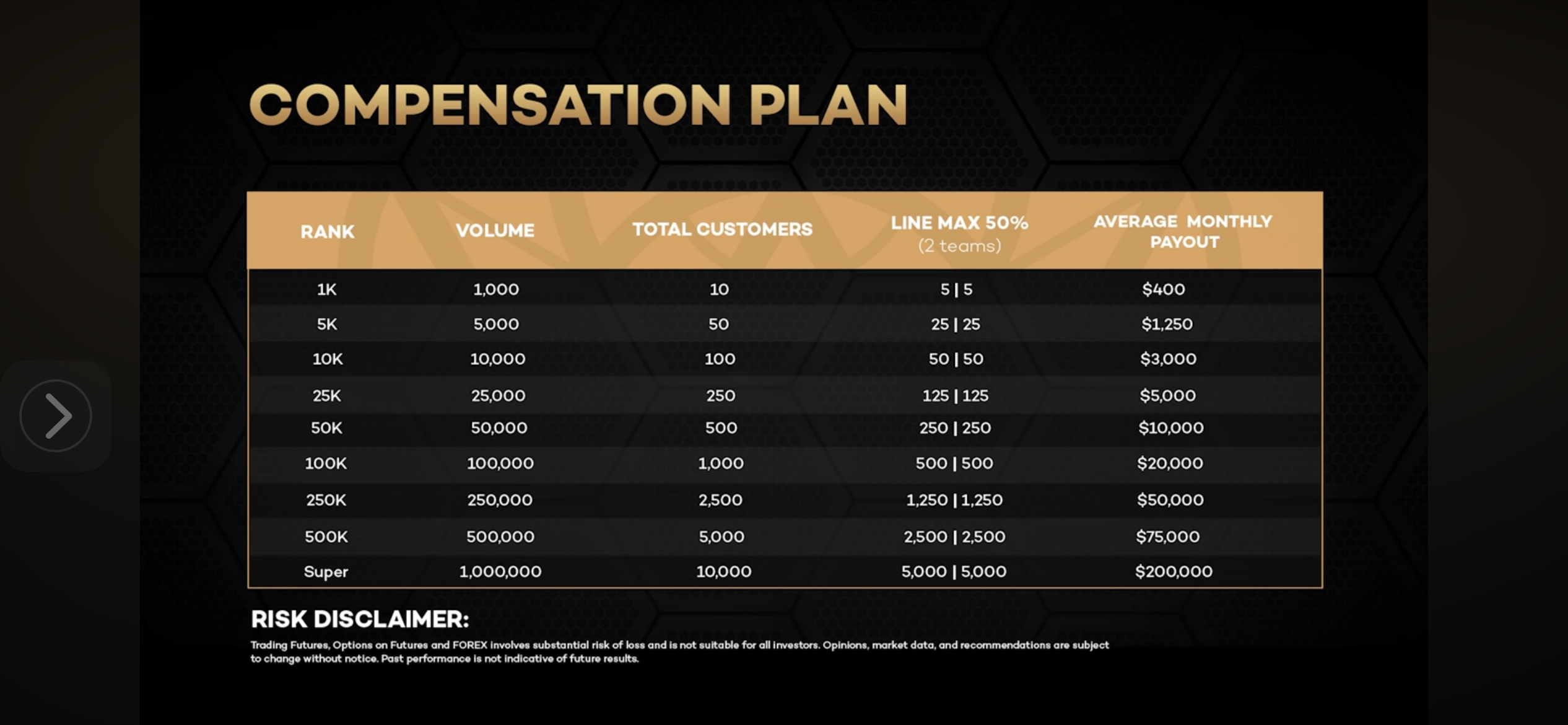Select the RANK column header
Image resolution: width=1568 pixels, height=725 pixels.
tap(326, 231)
